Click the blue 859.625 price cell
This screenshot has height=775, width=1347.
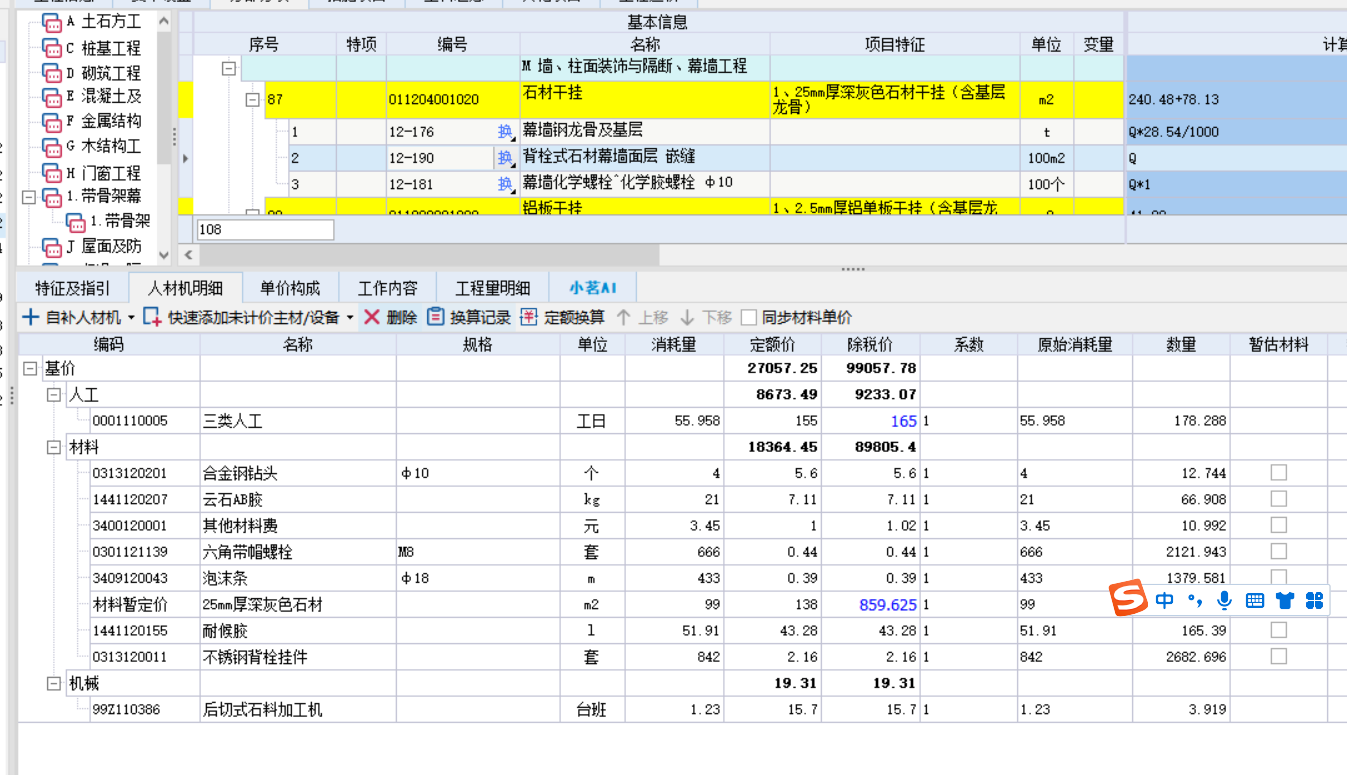(x=870, y=604)
